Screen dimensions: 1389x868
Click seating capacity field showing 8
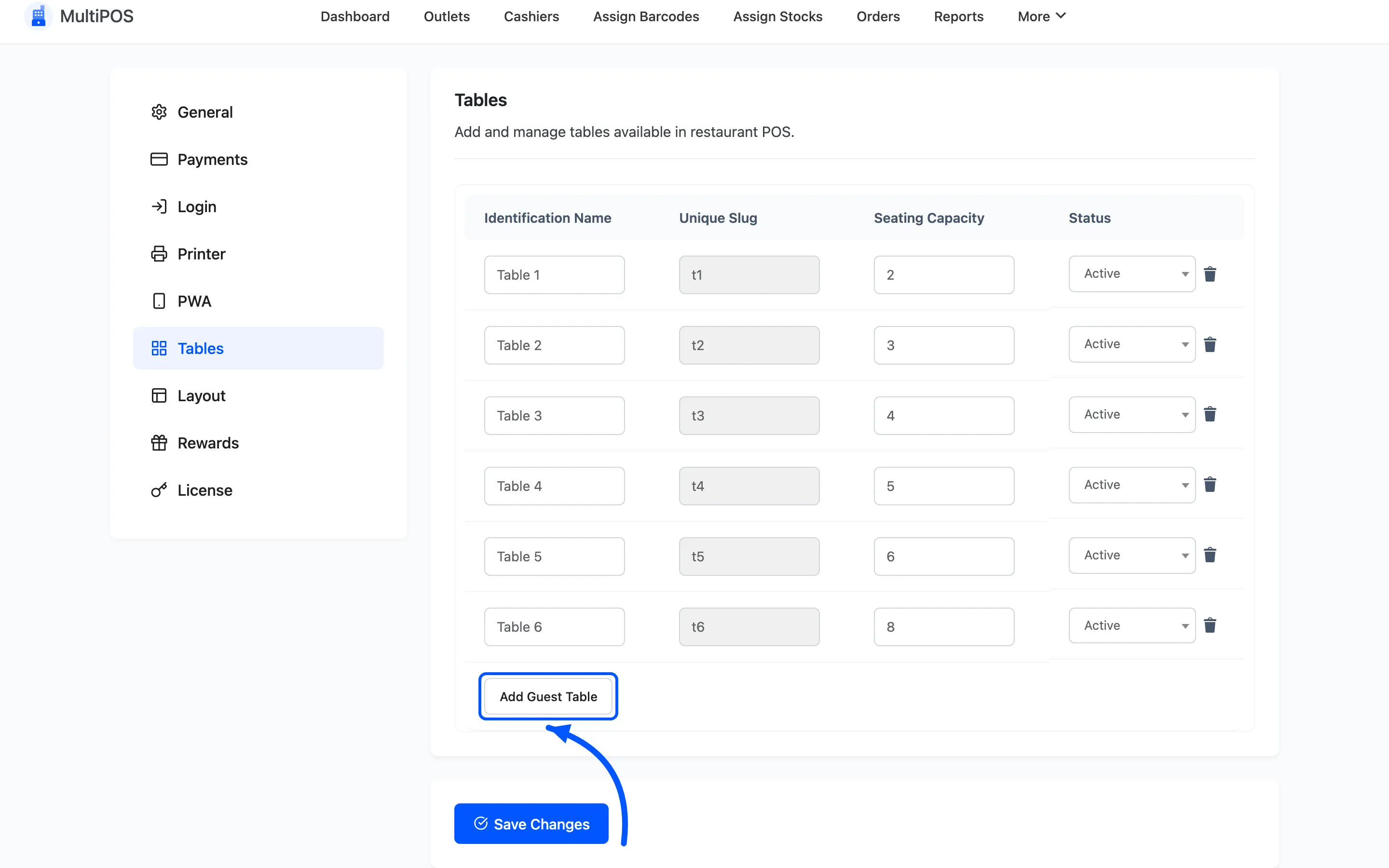(x=943, y=627)
